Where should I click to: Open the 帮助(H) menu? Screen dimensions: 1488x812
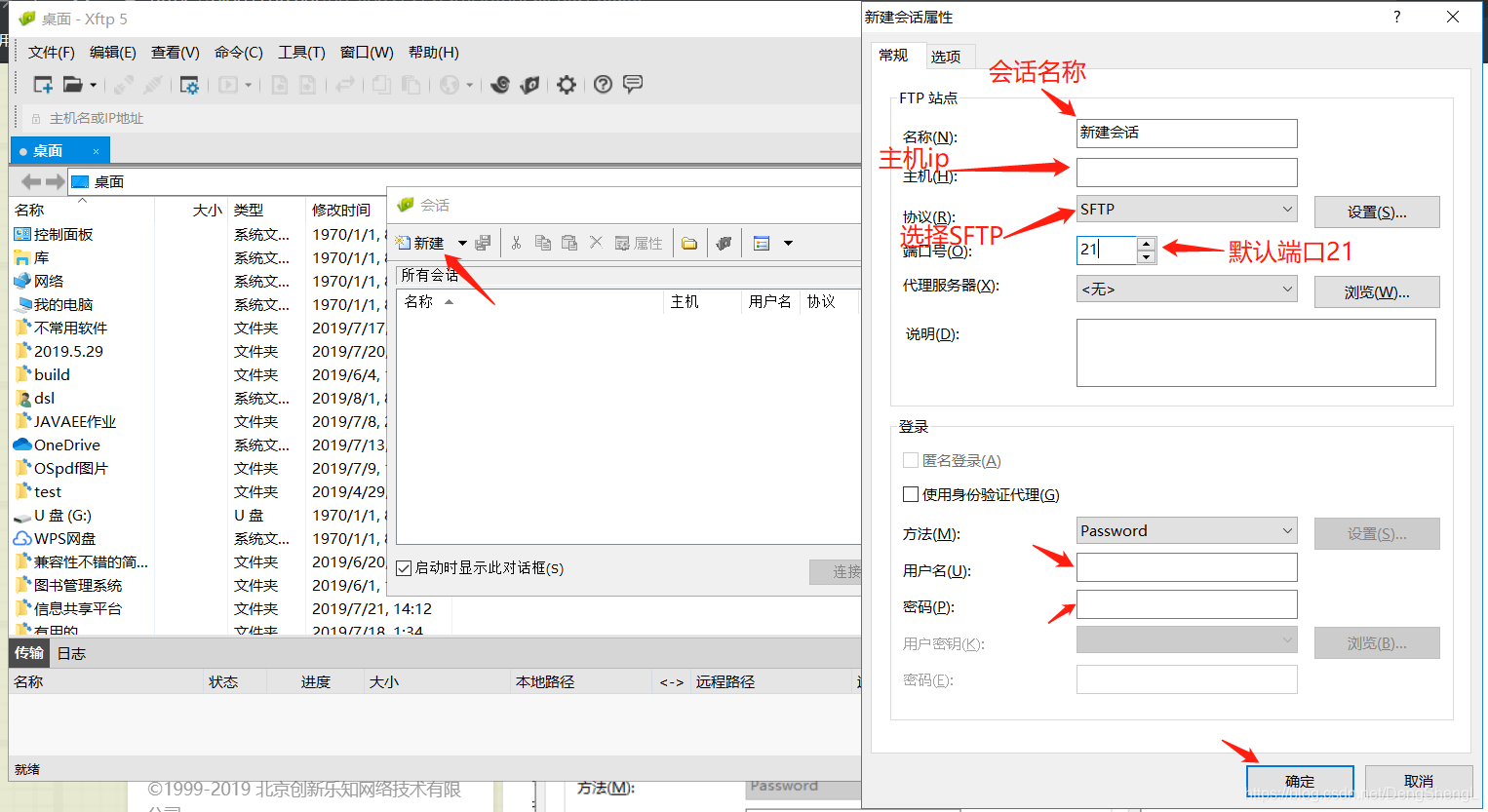(x=434, y=53)
